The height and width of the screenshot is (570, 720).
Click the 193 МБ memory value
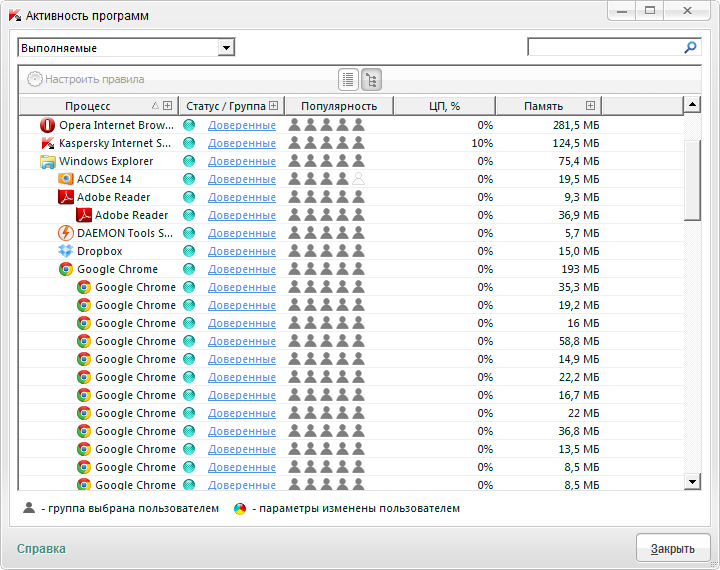click(580, 269)
